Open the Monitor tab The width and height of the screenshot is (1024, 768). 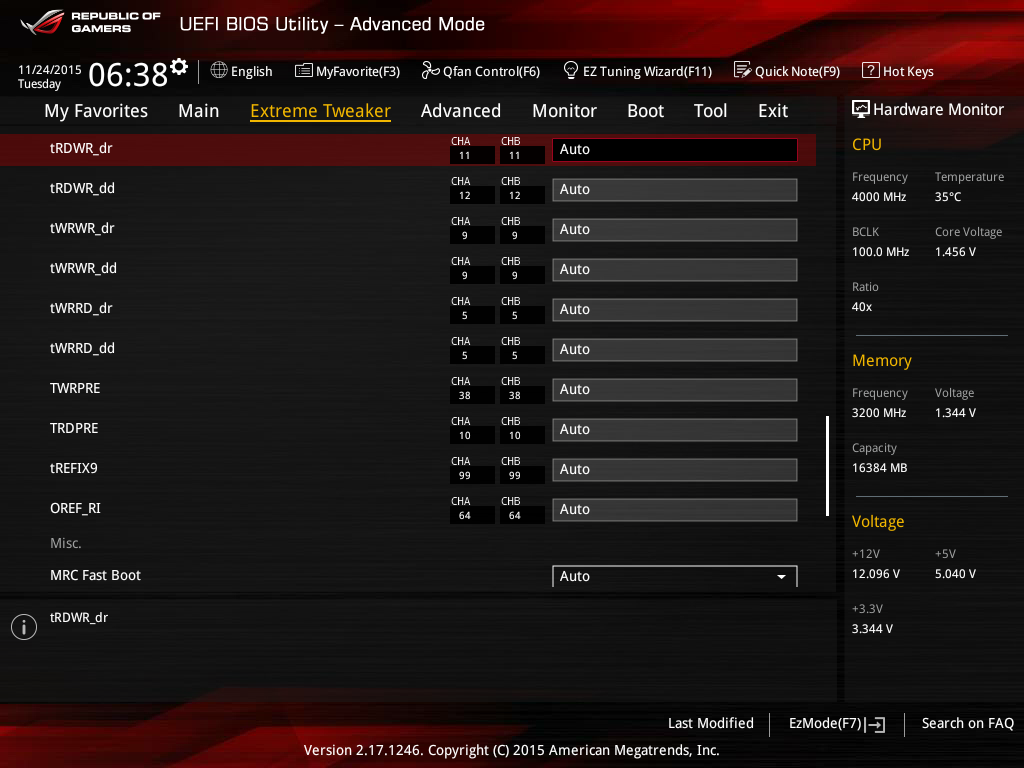(564, 111)
